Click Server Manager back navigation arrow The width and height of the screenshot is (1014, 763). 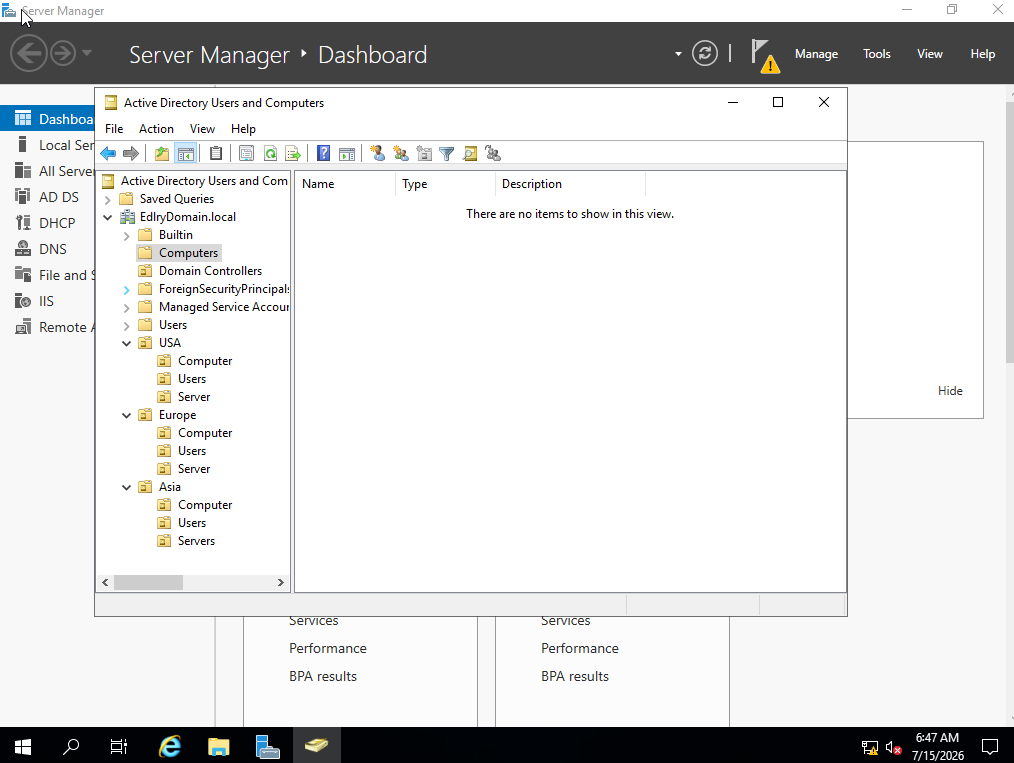click(x=28, y=53)
